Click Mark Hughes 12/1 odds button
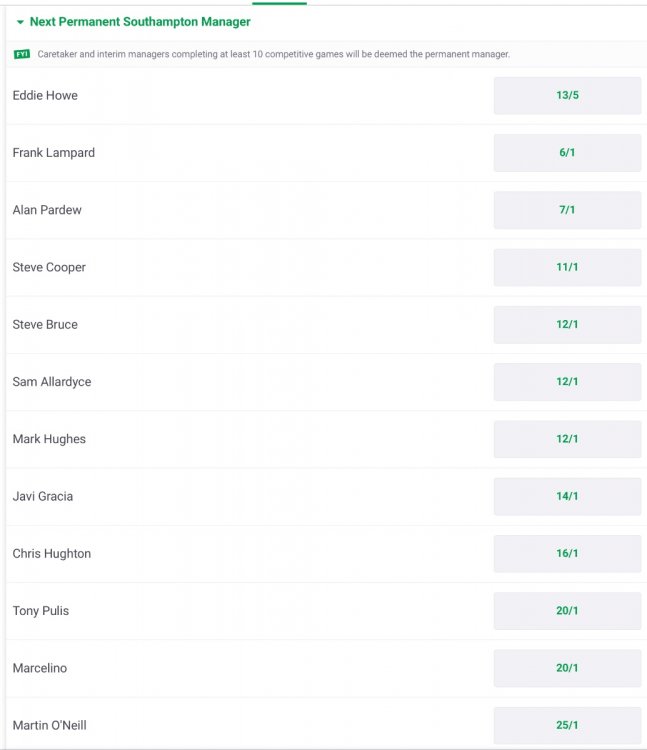Screen dimensions: 647x750 coord(567,439)
